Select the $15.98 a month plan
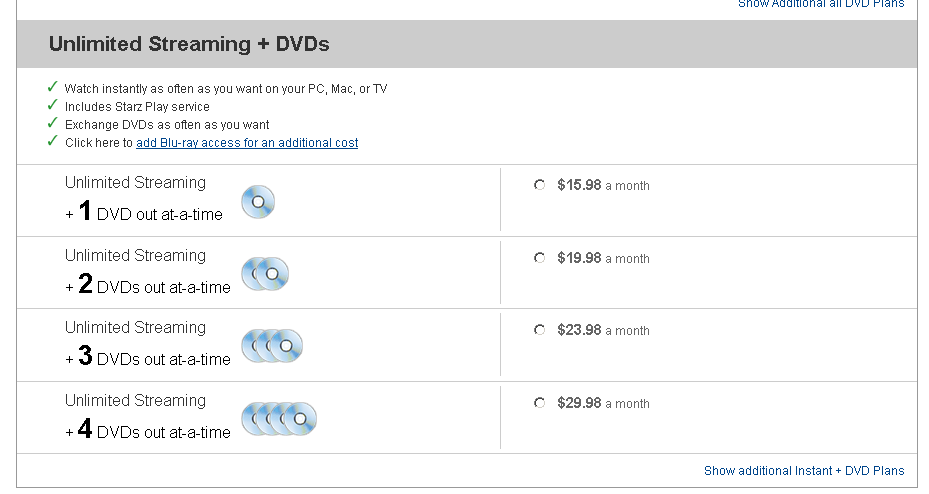This screenshot has width=929, height=494. (540, 185)
